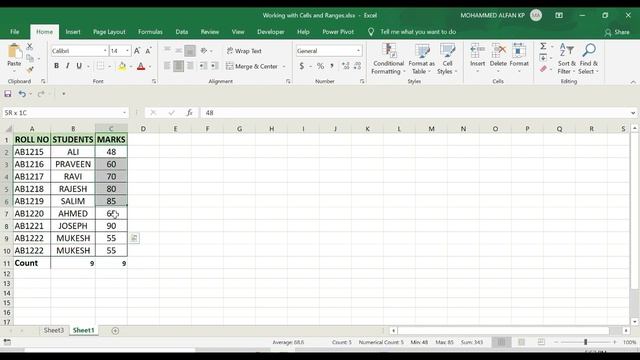This screenshot has height=360, width=640.
Task: Switch to the Data tab
Action: pyautogui.click(x=182, y=32)
